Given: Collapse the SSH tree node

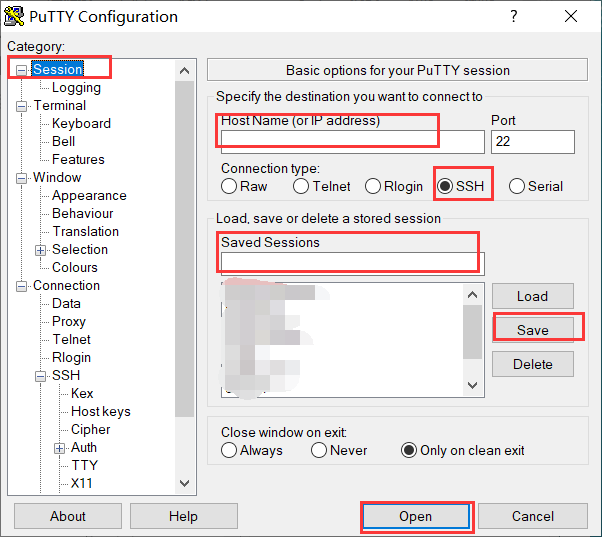Looking at the screenshot, I should pyautogui.click(x=40, y=376).
